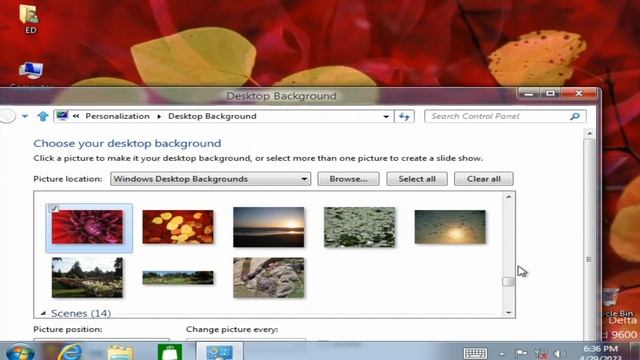Open the File Explorer taskbar icon

[120, 353]
